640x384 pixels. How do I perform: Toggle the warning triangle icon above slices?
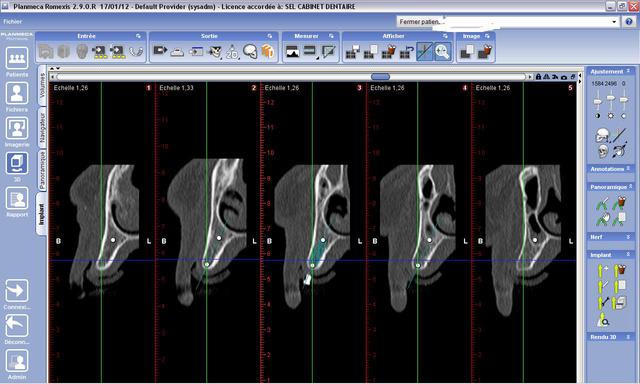[x=547, y=77]
